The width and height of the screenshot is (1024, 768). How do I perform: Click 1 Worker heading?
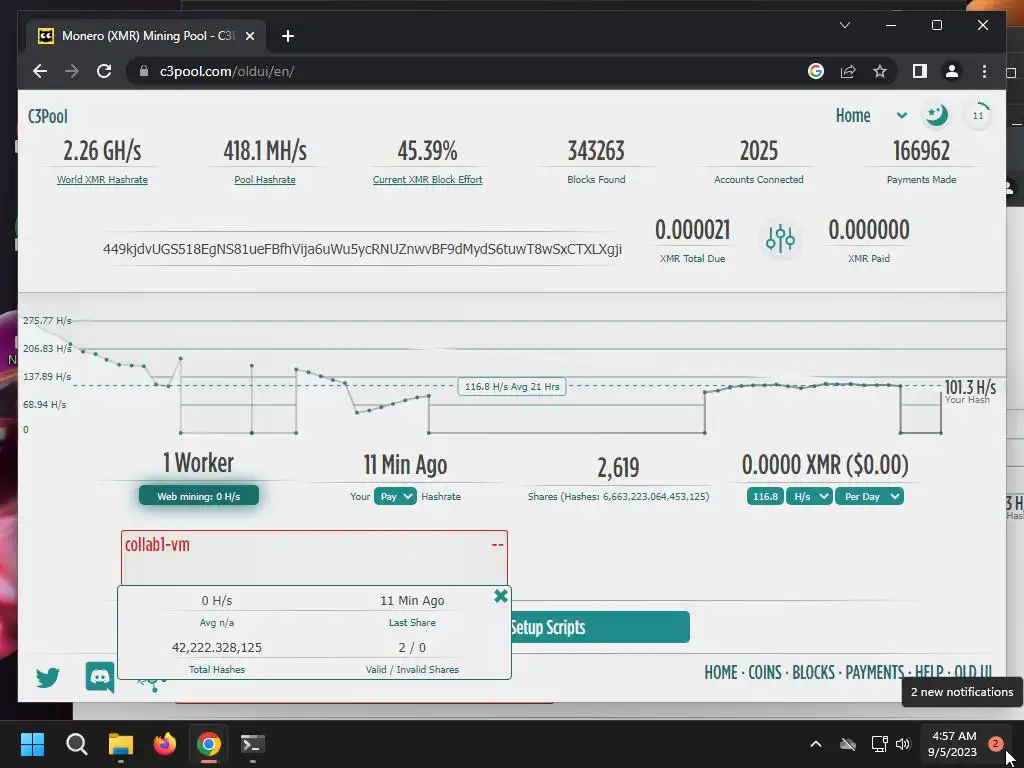point(199,463)
